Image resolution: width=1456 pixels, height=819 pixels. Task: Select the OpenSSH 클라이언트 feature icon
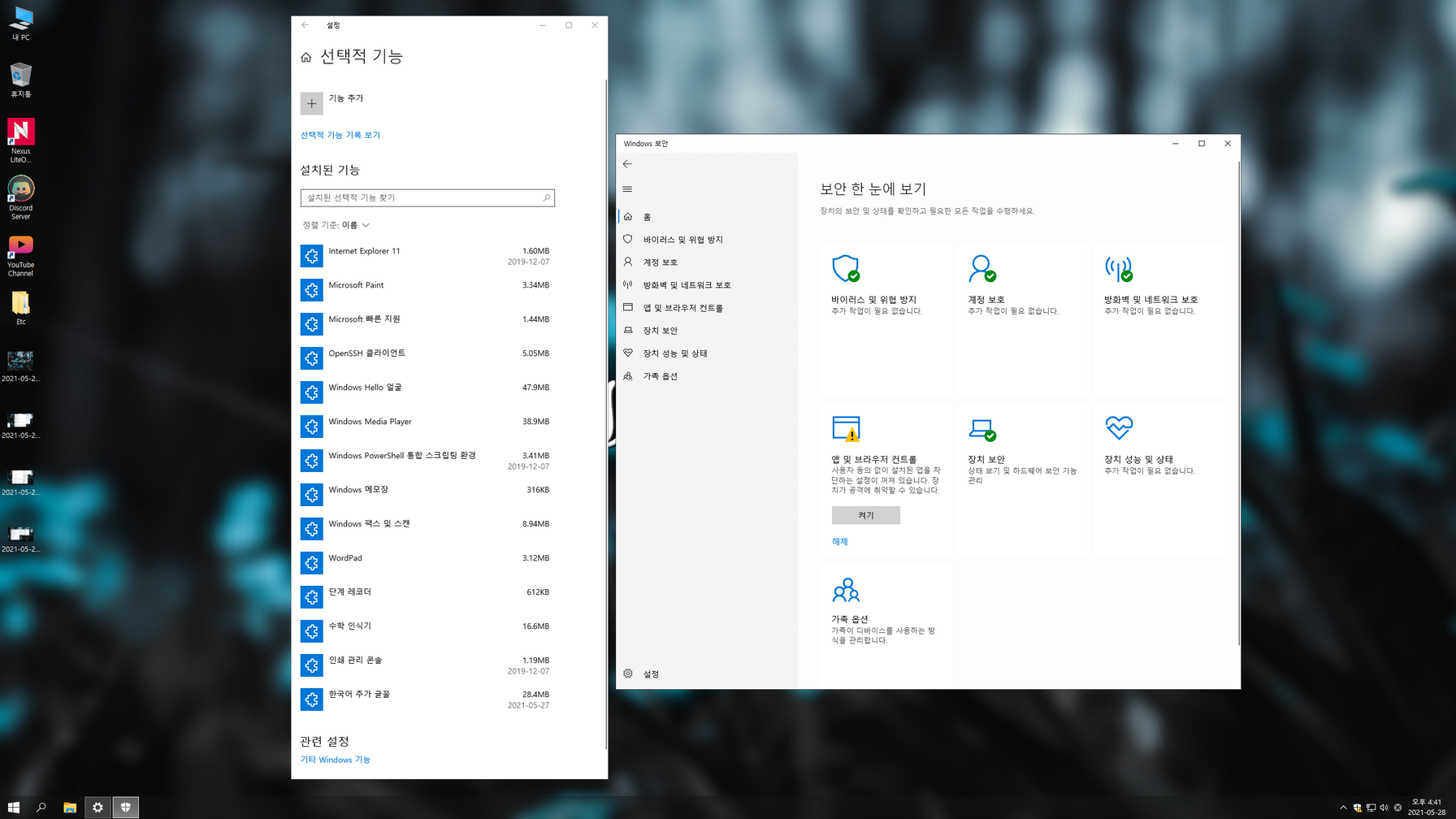click(x=311, y=358)
